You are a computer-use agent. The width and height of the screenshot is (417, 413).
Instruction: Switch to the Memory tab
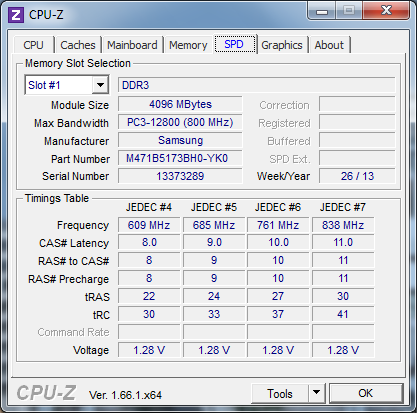coord(188,45)
